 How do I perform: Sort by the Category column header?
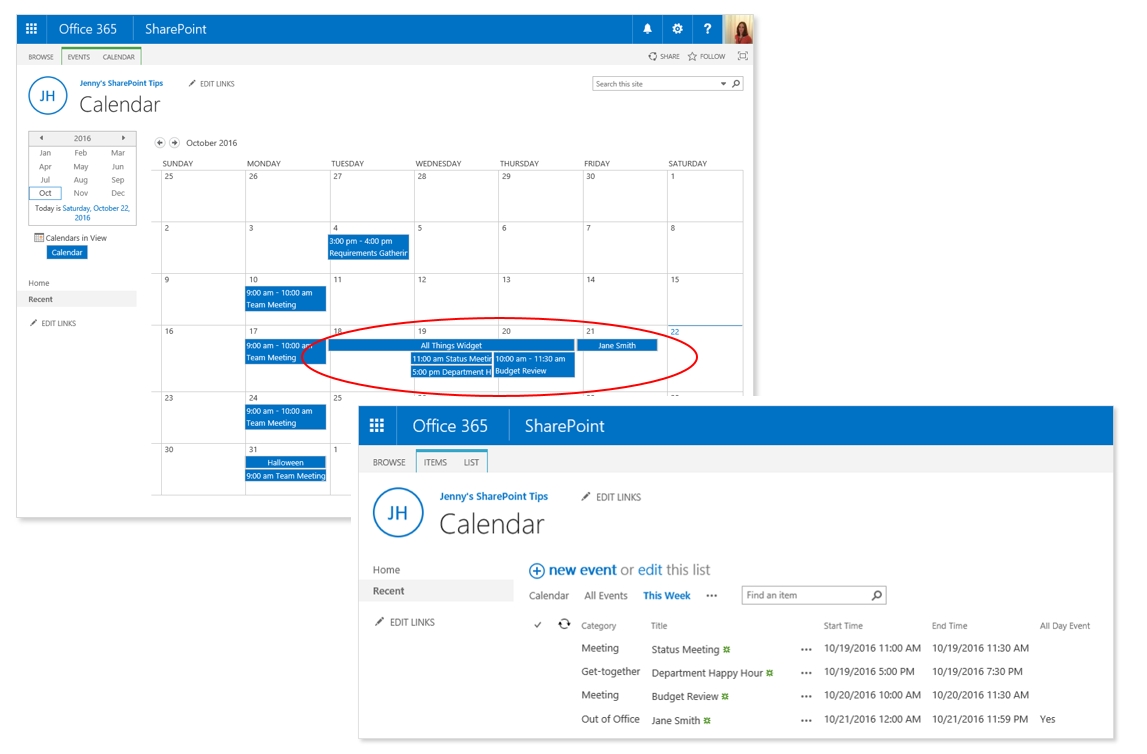(x=598, y=626)
